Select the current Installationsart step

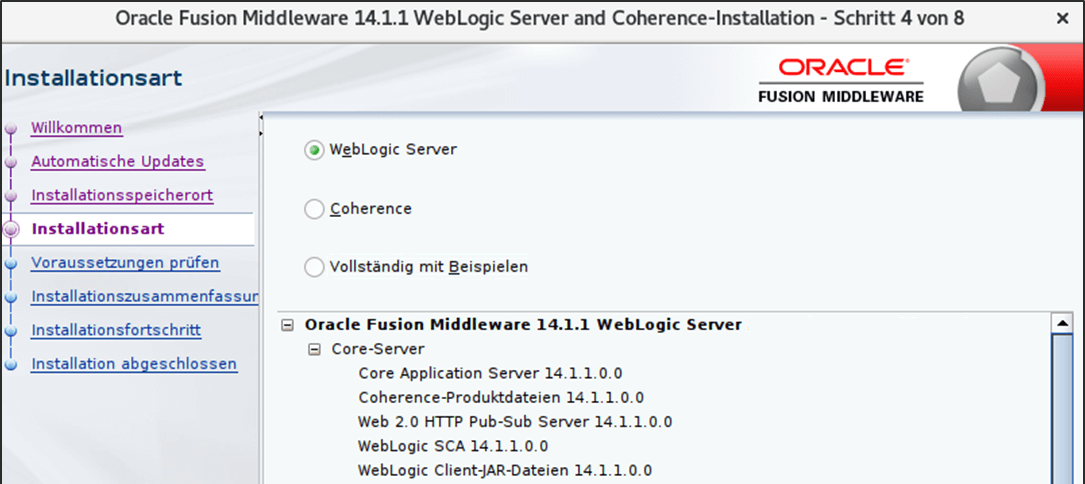click(x=98, y=229)
